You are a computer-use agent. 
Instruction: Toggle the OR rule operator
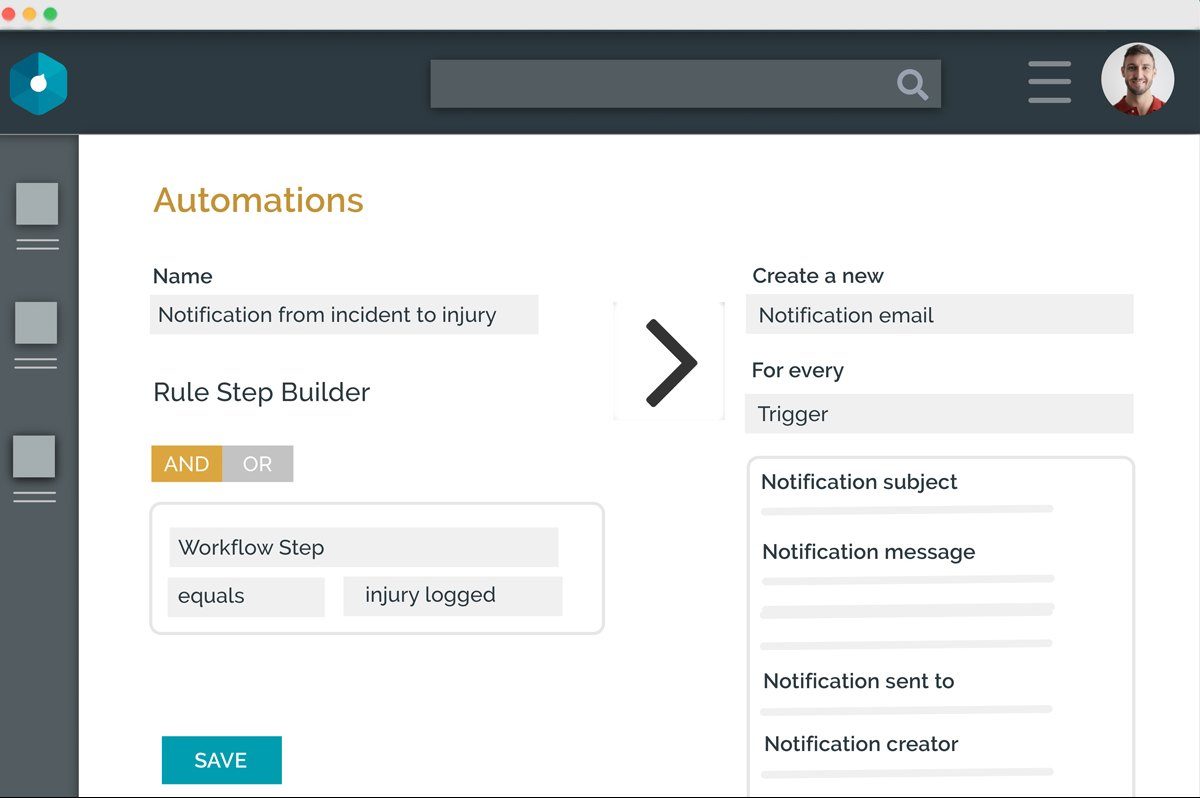coord(257,464)
